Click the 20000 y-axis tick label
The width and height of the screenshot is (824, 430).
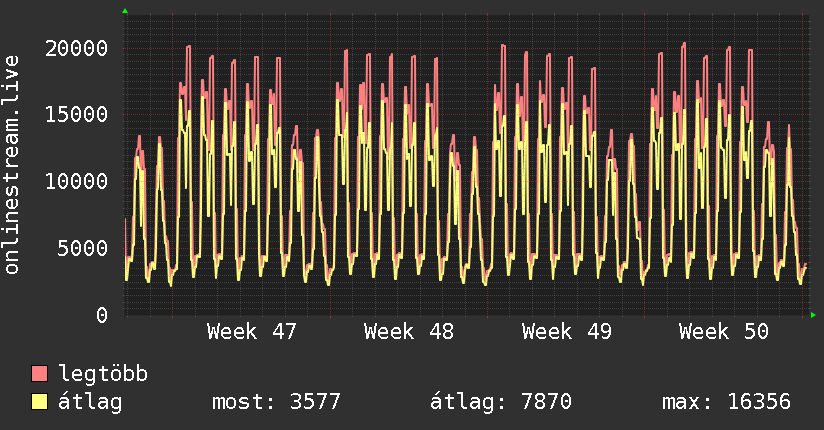(x=76, y=48)
